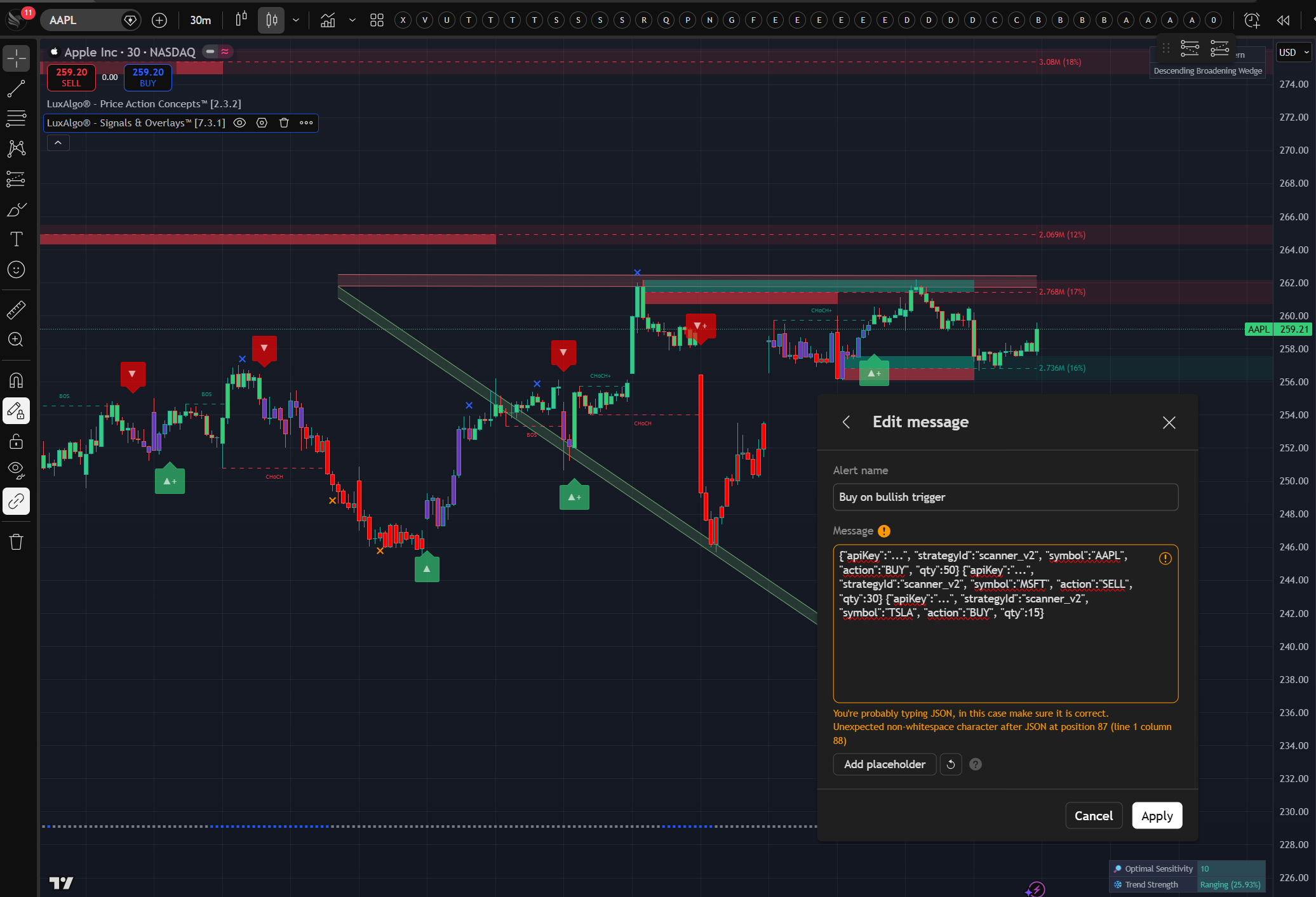Click inside the JSON Message text area
This screenshot has width=1316, height=897.
click(1005, 623)
